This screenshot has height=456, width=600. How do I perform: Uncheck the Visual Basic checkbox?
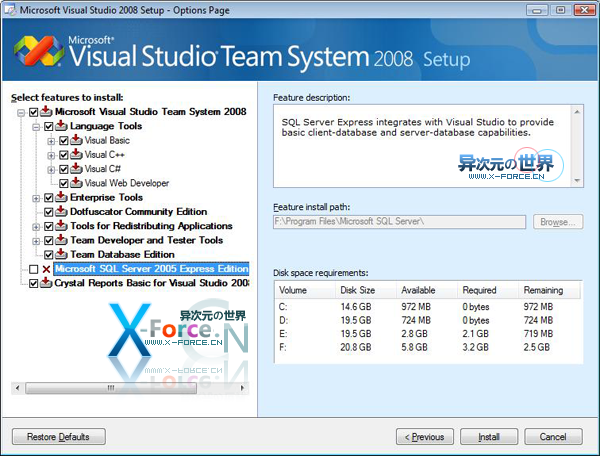(x=64, y=141)
